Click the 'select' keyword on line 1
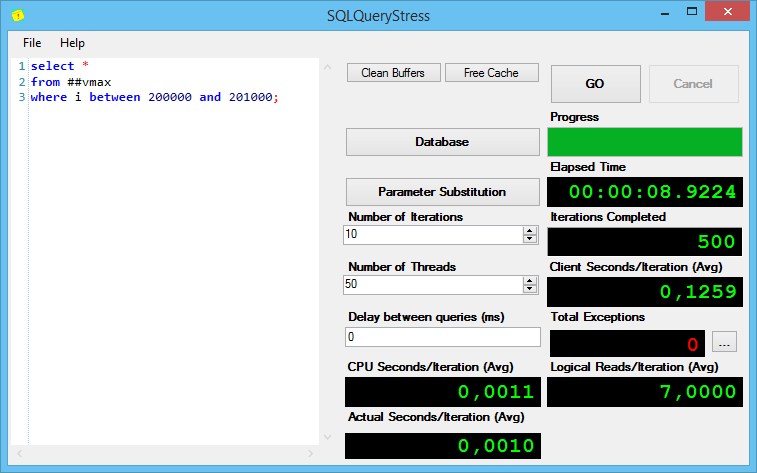 tap(53, 66)
